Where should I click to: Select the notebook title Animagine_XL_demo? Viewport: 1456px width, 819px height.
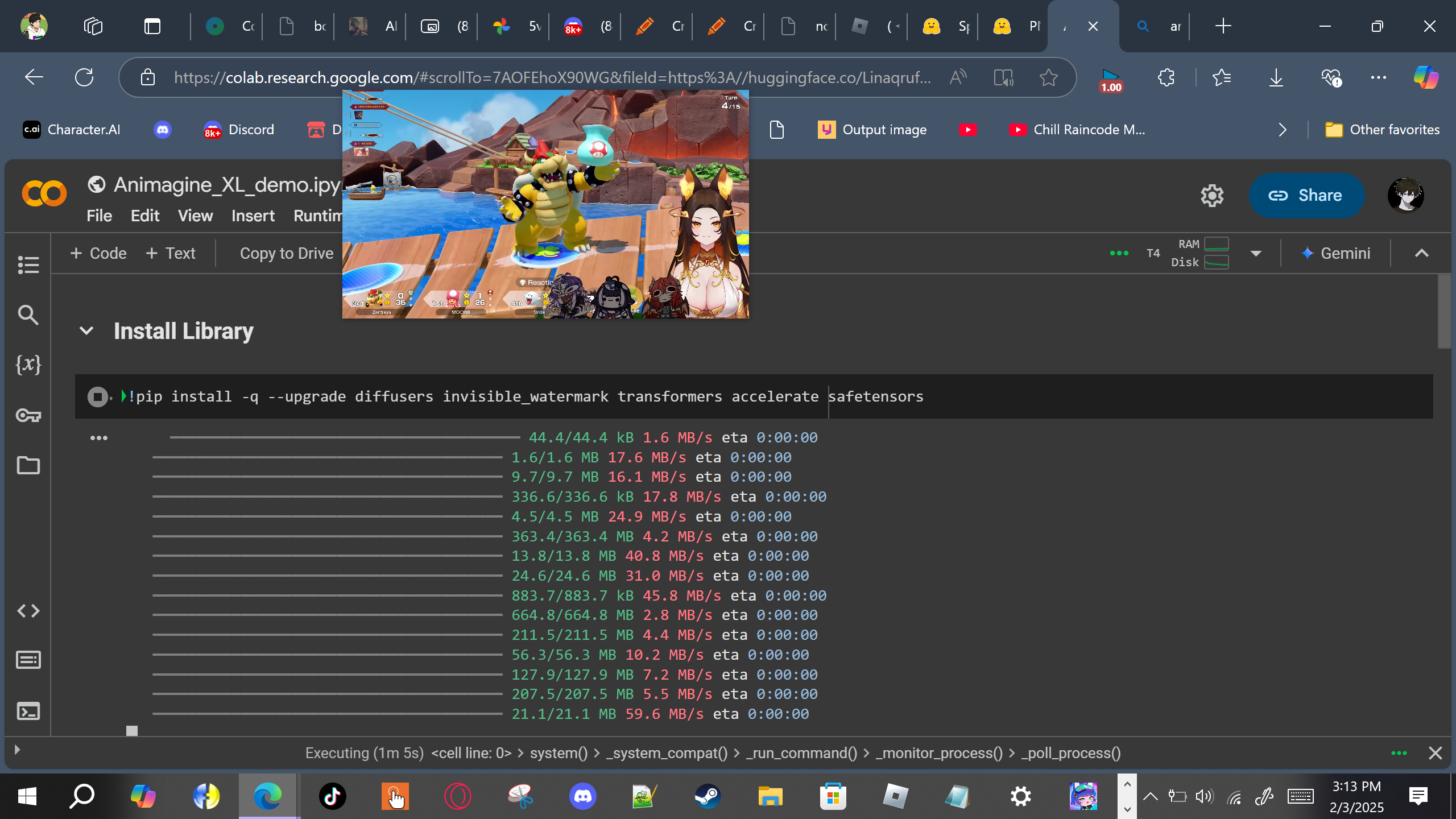click(227, 185)
